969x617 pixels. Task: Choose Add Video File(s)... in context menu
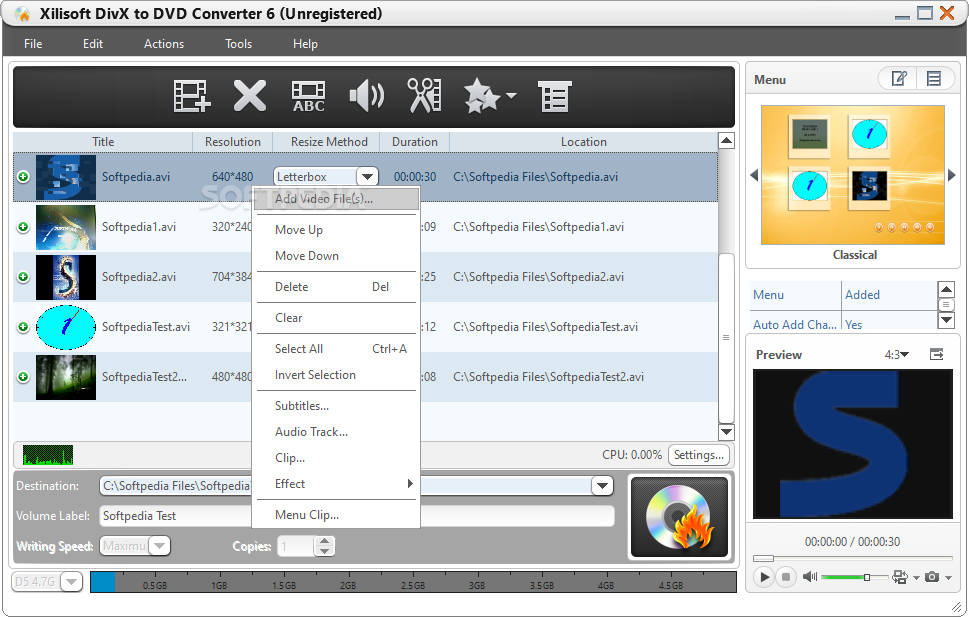(336, 199)
